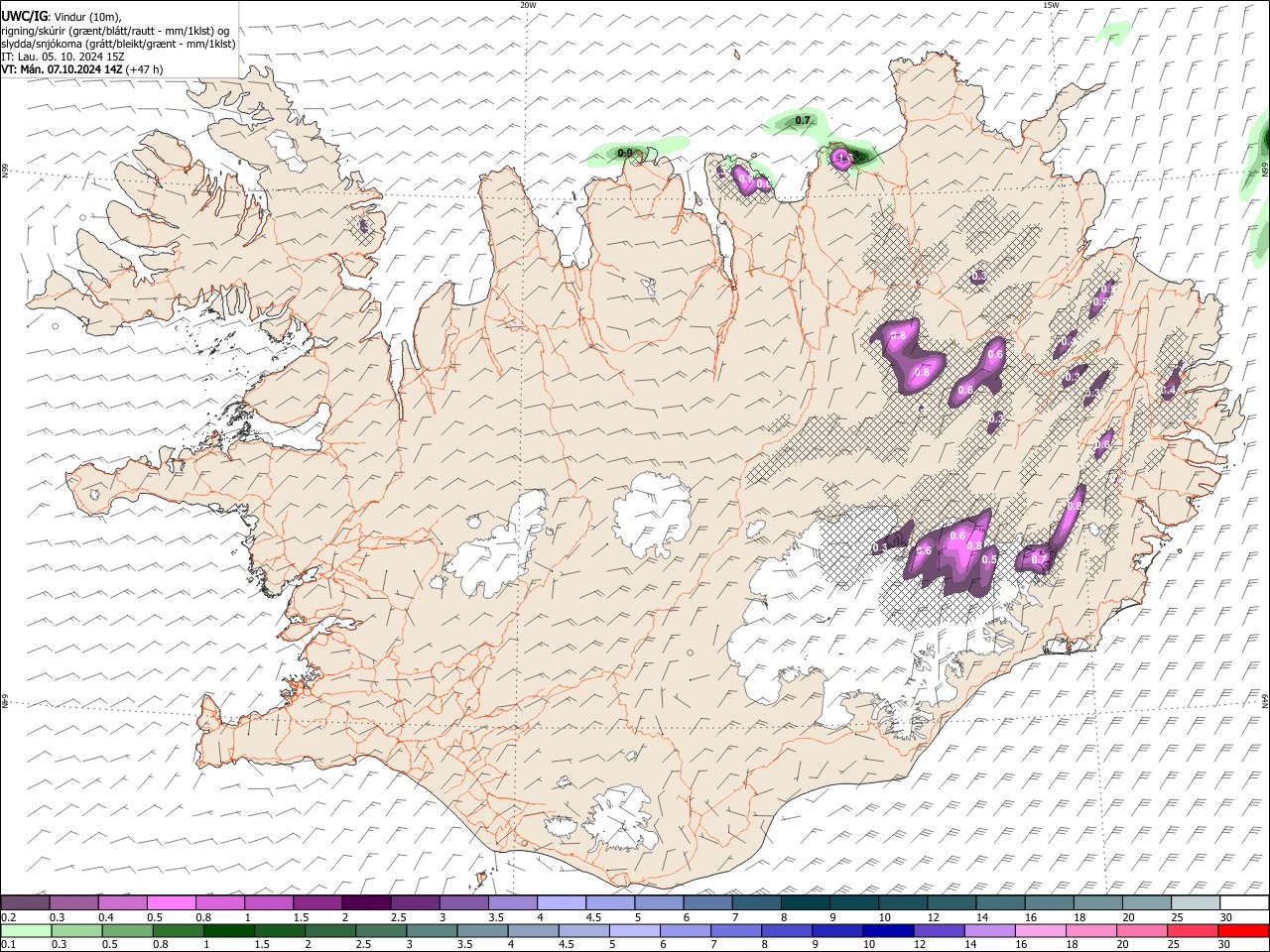
Task: Select the 'rigning/skúrir' legend description line
Action: tap(115, 31)
